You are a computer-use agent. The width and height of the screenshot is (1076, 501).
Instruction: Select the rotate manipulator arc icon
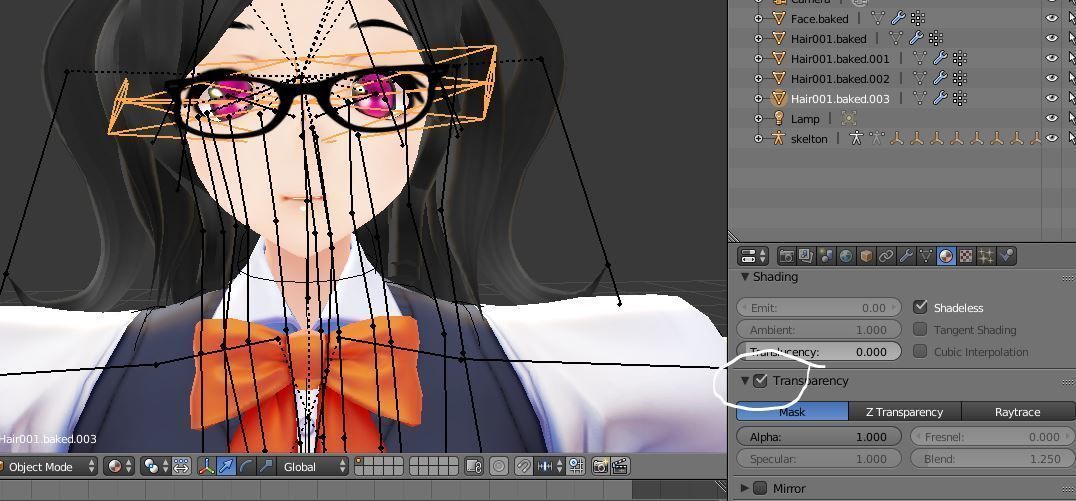(246, 467)
